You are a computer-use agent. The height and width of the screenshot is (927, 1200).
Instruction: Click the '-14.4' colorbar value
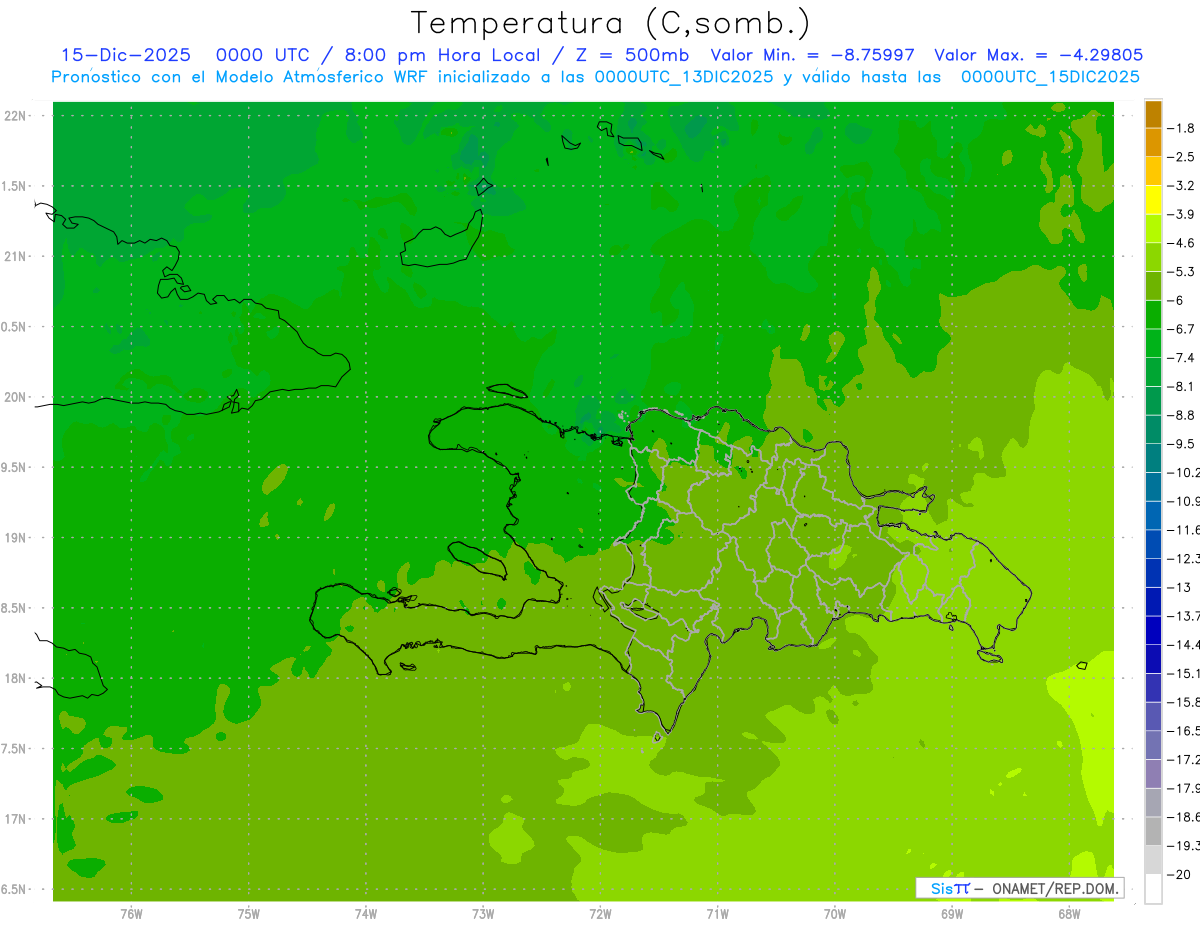coord(1184,644)
